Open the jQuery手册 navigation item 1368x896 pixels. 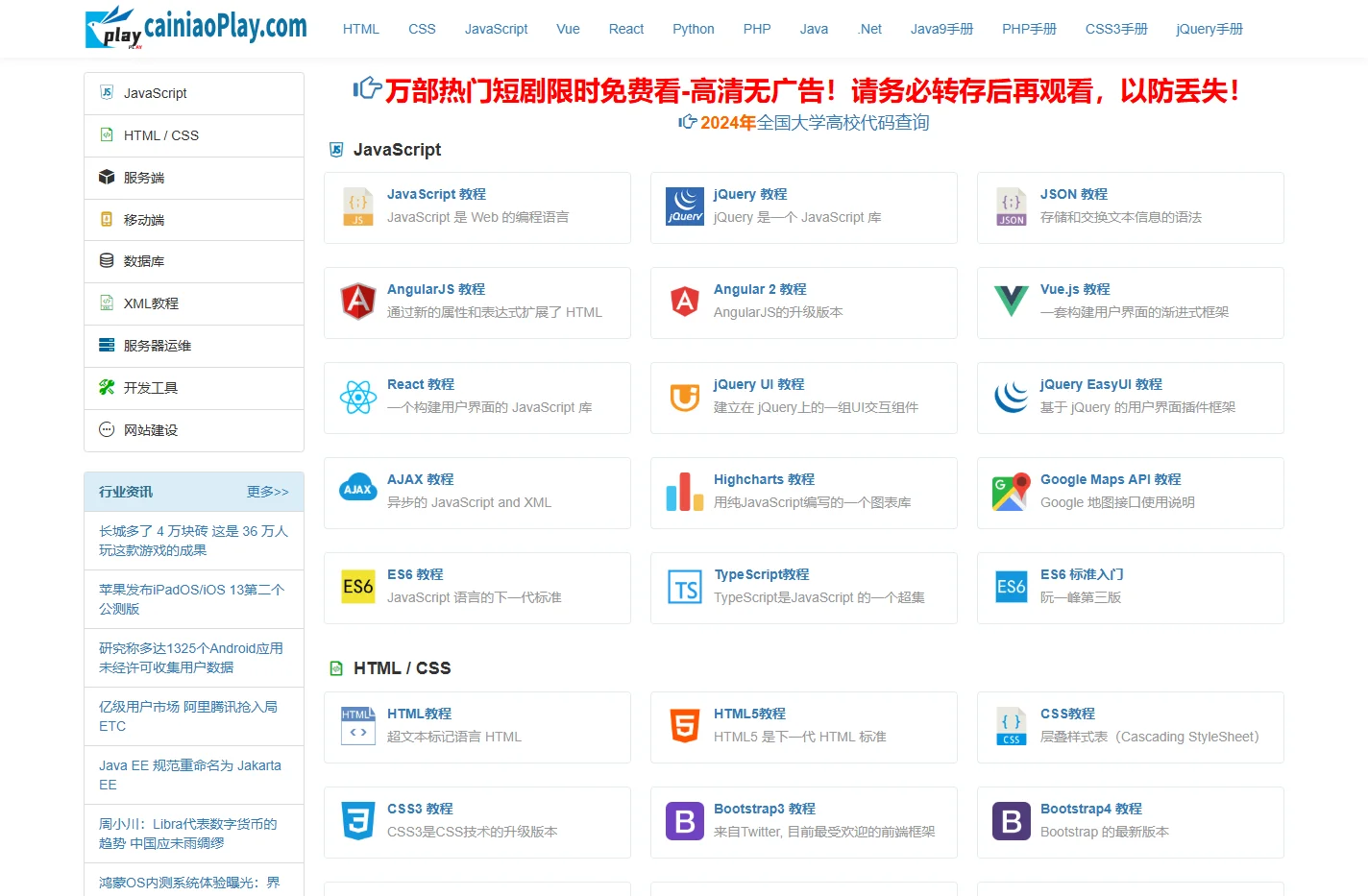(1209, 29)
